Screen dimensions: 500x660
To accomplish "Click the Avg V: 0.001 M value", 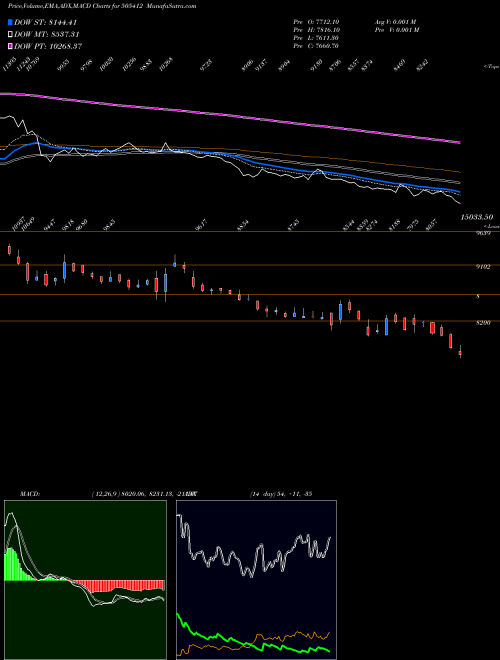I will 396,22.
